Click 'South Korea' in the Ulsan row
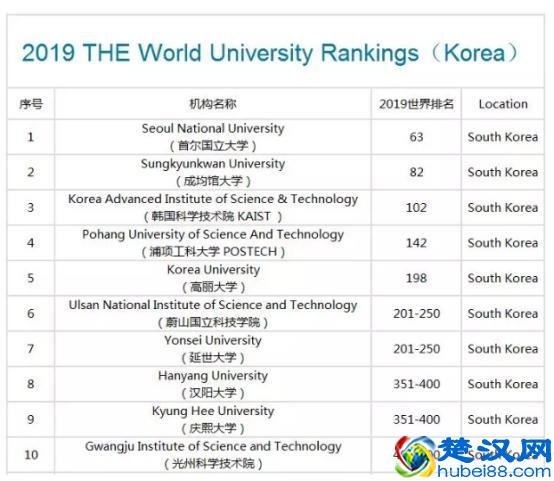 (503, 314)
